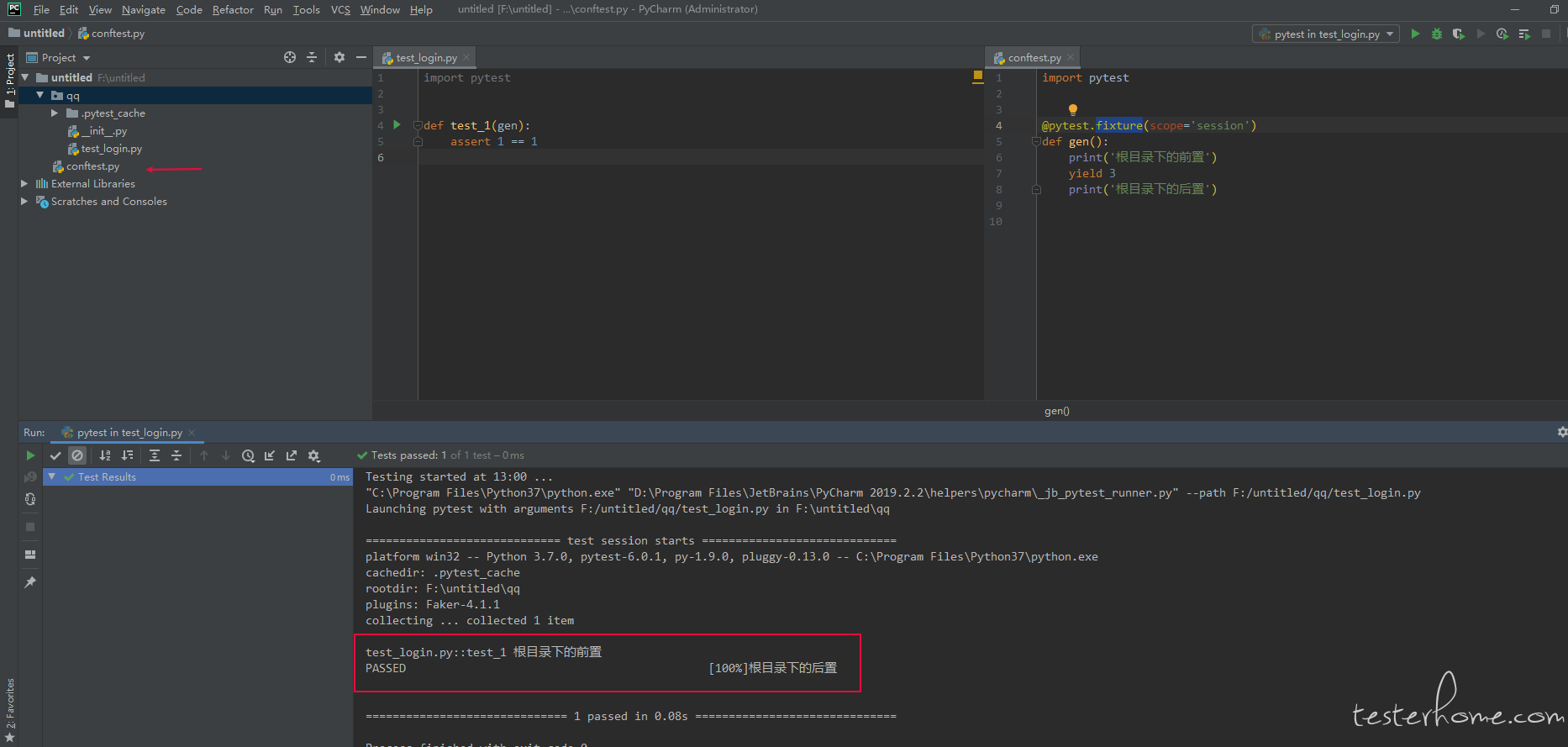This screenshot has height=747, width=1568.
Task: Open the Navigate menu
Action: tap(144, 9)
